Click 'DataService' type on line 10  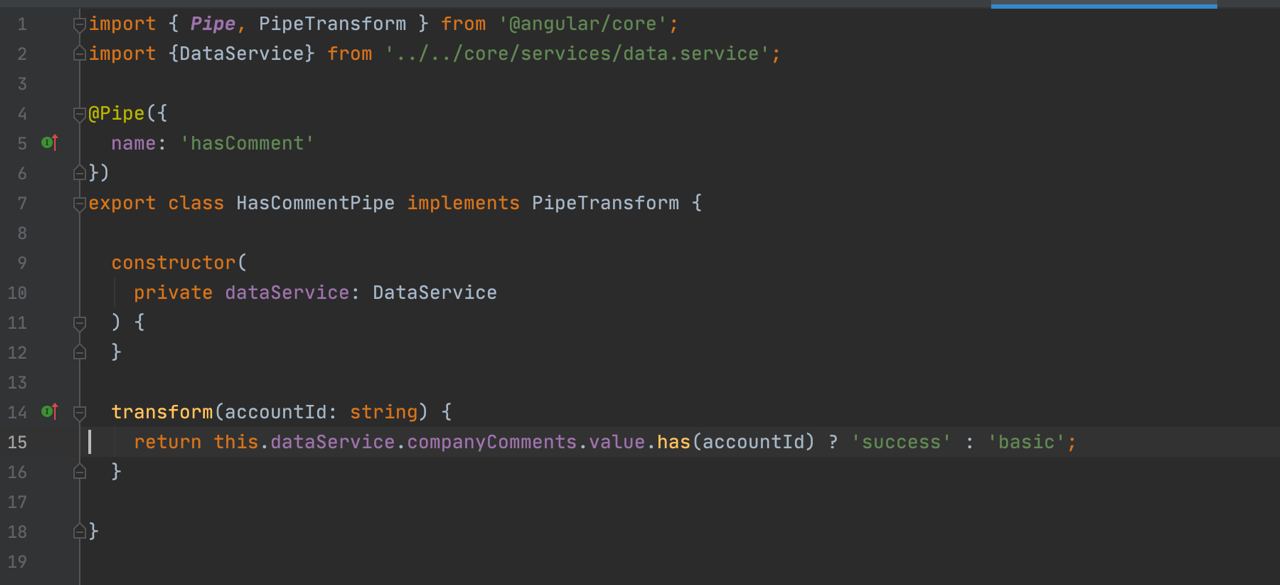click(435, 293)
